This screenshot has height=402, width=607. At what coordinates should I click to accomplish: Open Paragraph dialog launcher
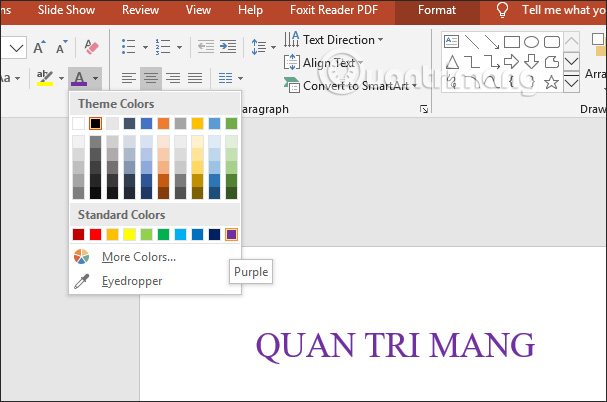[x=424, y=109]
